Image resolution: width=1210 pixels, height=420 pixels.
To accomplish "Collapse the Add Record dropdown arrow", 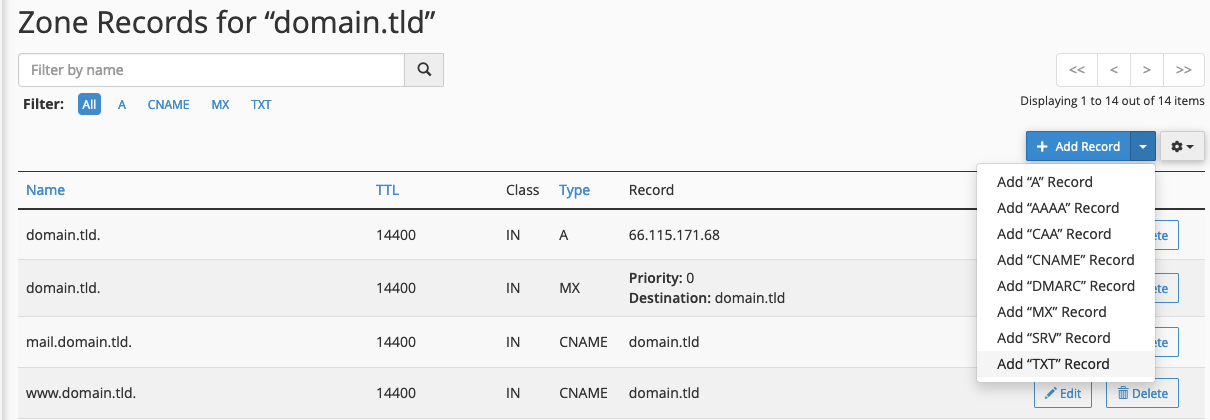I will tap(1143, 146).
